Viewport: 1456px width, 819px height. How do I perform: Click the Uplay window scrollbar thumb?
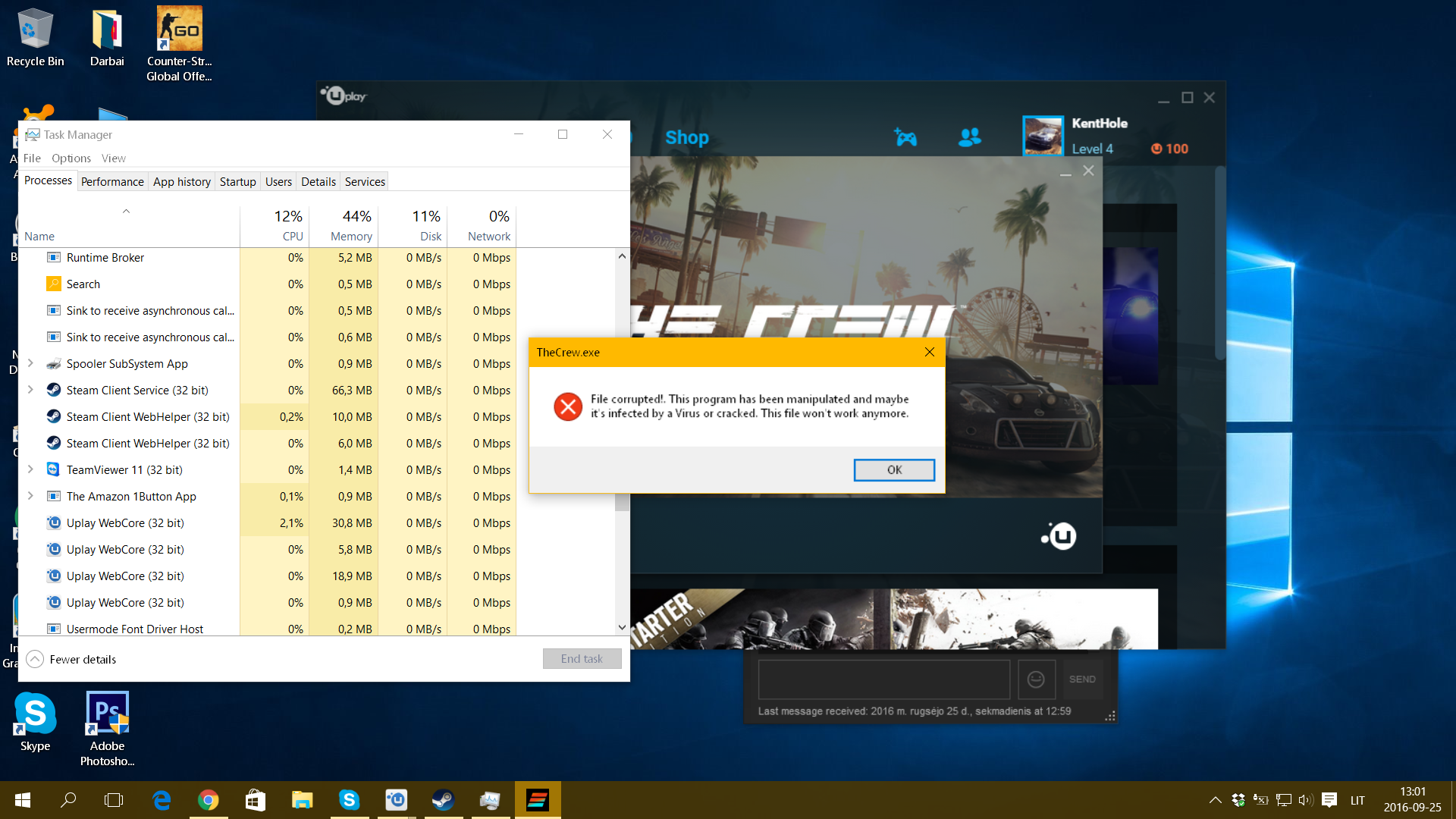(1220, 263)
